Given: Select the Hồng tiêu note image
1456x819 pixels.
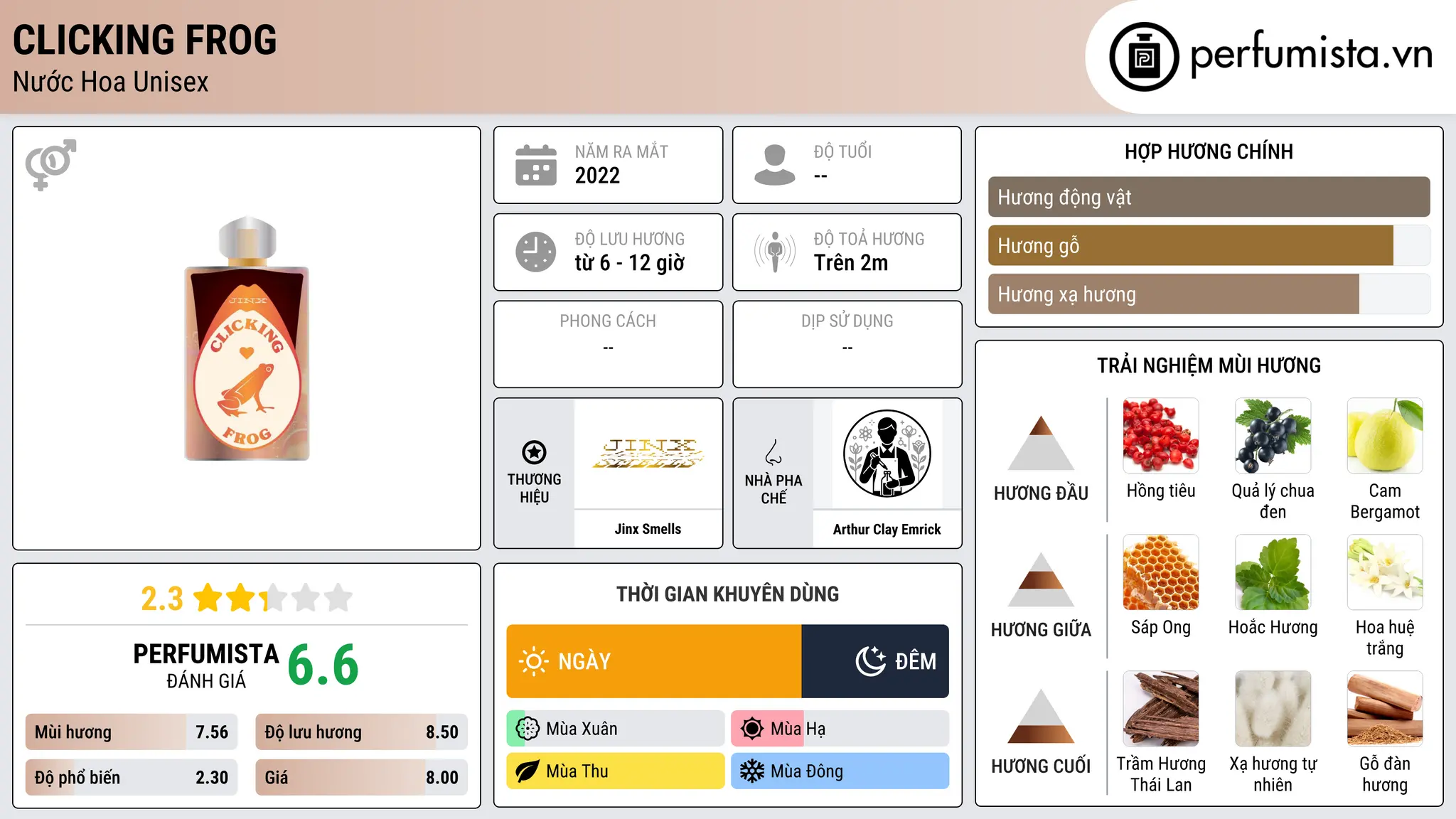Looking at the screenshot, I should [1161, 435].
